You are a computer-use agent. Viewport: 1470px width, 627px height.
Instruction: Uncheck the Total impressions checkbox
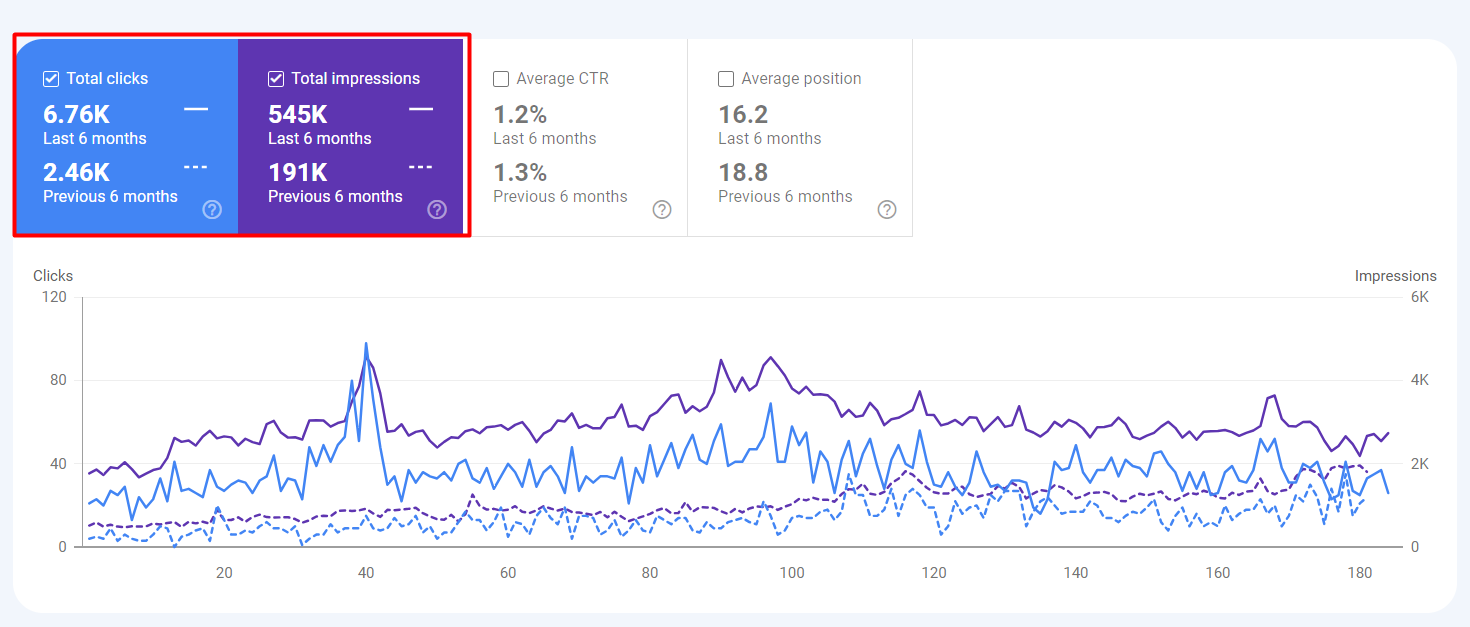[x=276, y=79]
